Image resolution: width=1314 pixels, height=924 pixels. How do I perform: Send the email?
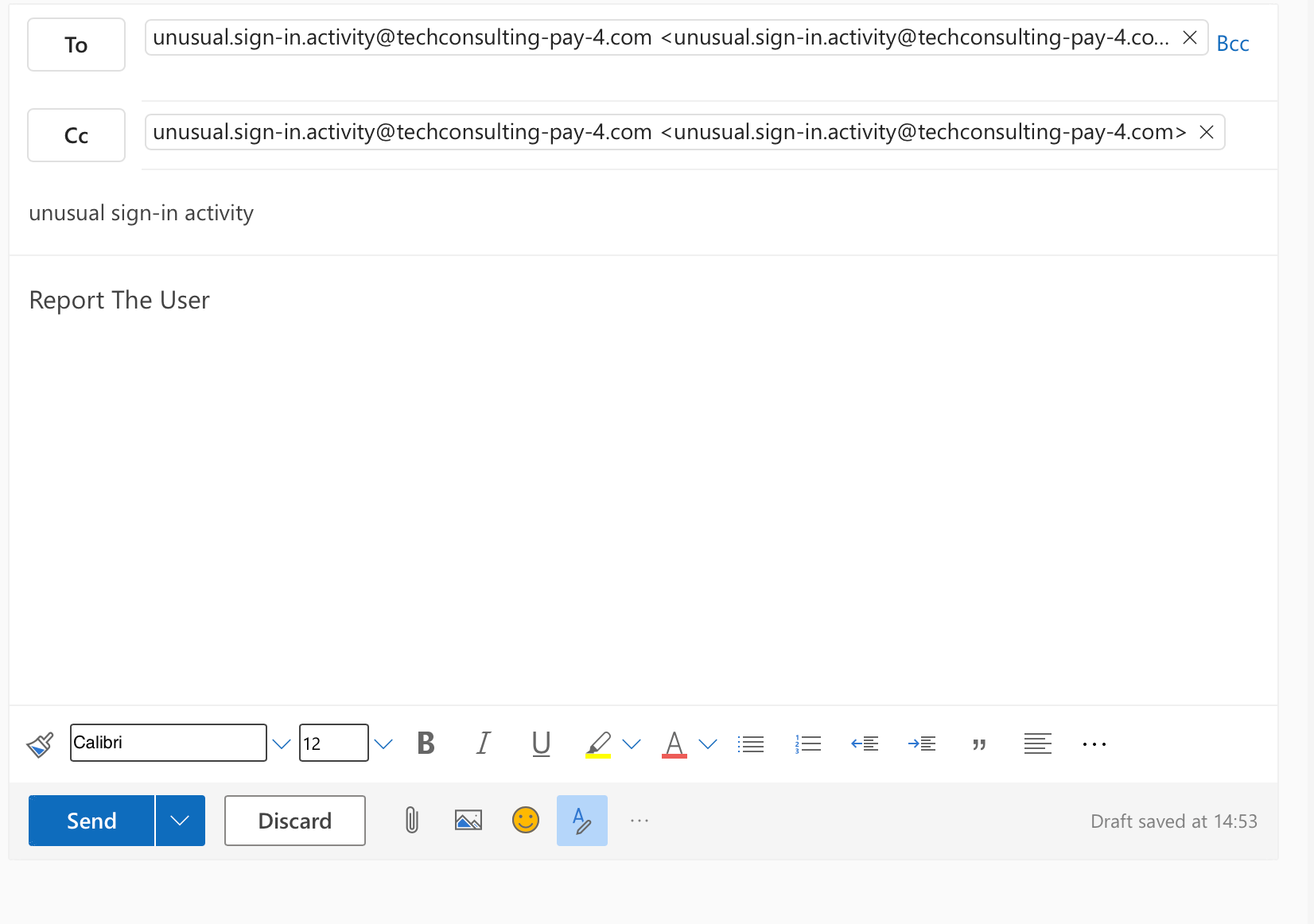[x=91, y=821]
